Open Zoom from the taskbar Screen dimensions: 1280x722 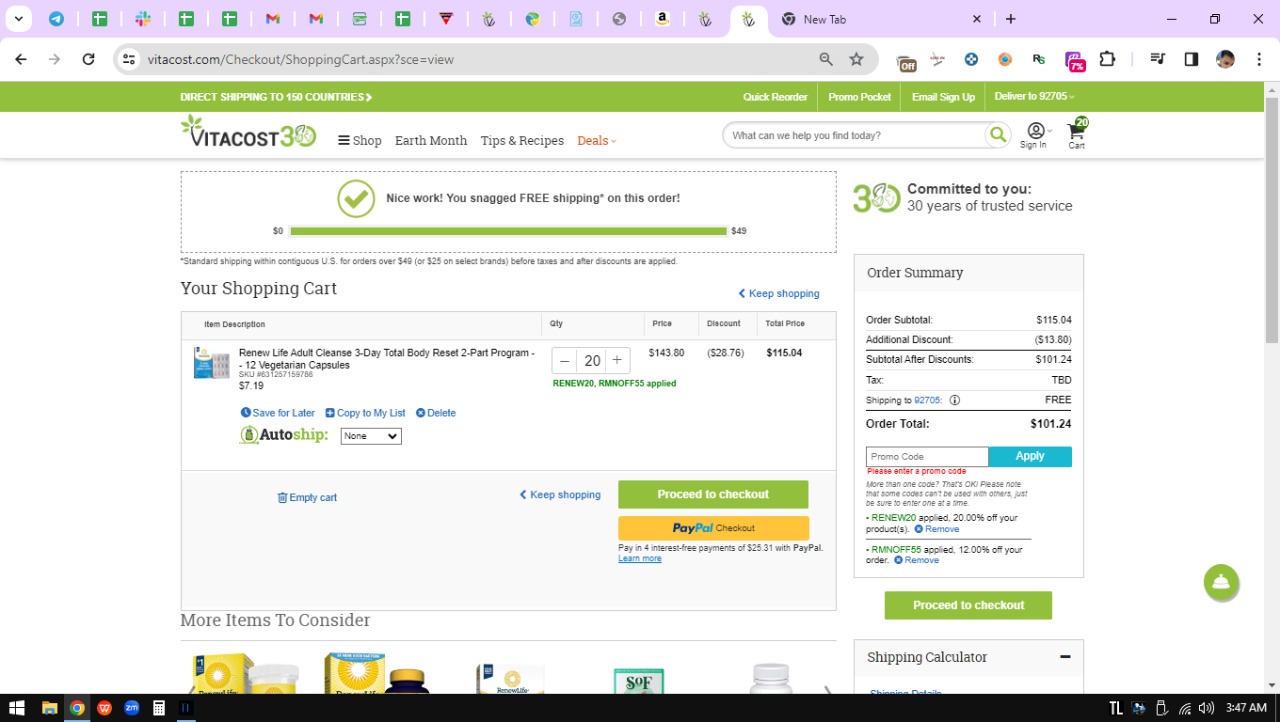coord(131,708)
